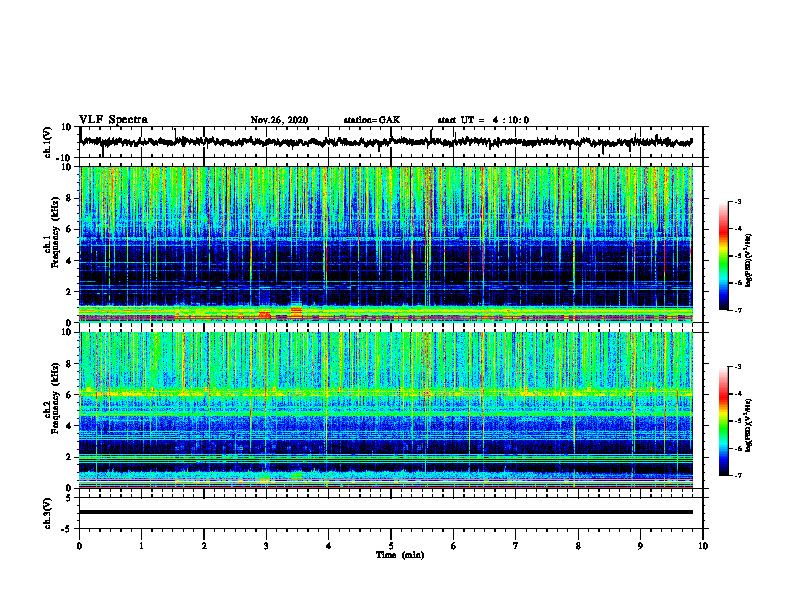
Task: Click the '8' kHz tick on ch.1 spectrogram
Action: coord(70,198)
